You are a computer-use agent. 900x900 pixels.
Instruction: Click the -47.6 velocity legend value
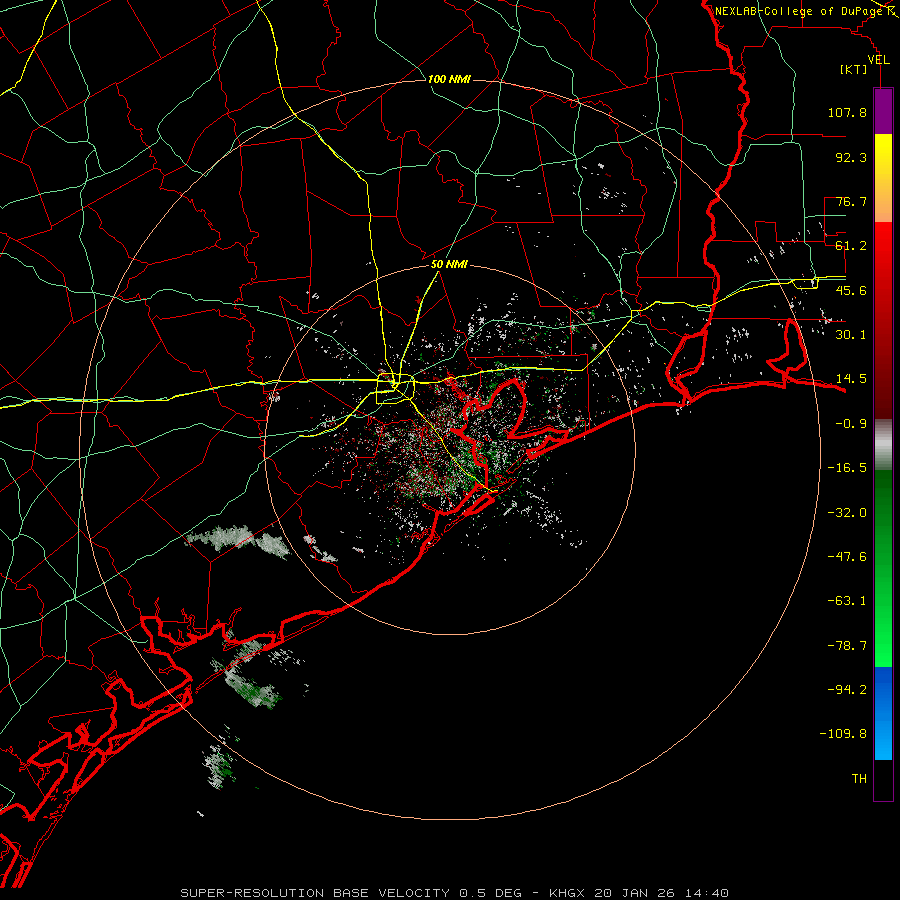(847, 557)
